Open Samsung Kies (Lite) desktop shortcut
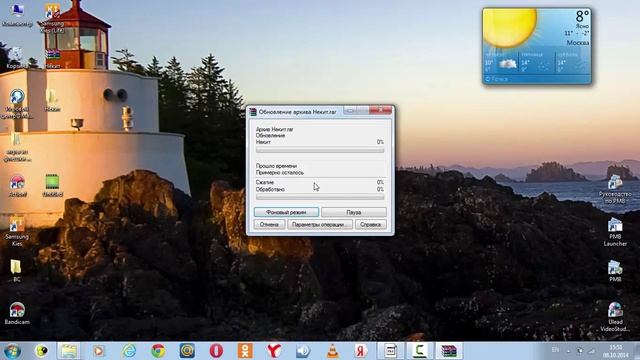Viewport: 640px width, 360px height. [x=52, y=18]
